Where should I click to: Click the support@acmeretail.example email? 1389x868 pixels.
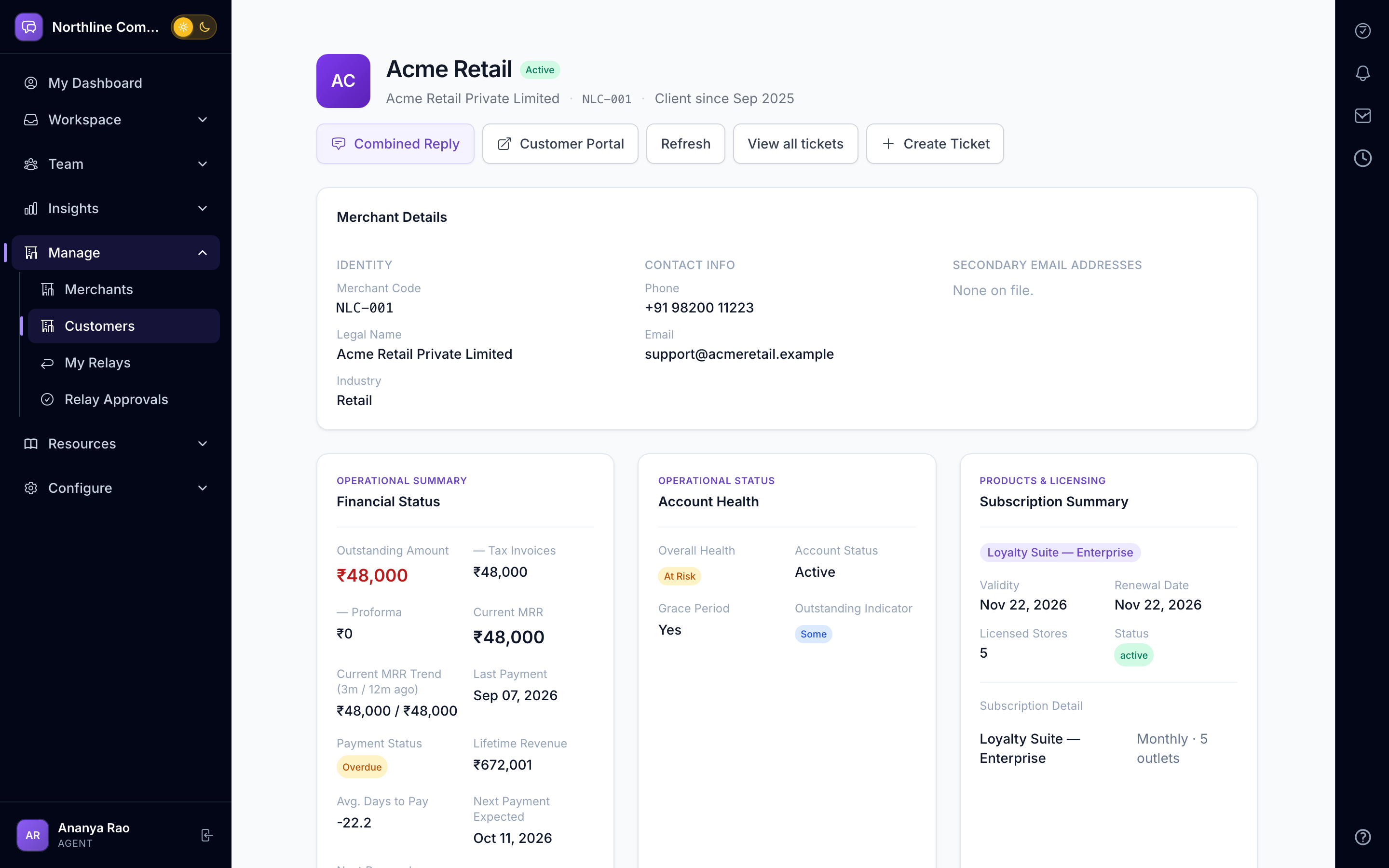click(739, 354)
